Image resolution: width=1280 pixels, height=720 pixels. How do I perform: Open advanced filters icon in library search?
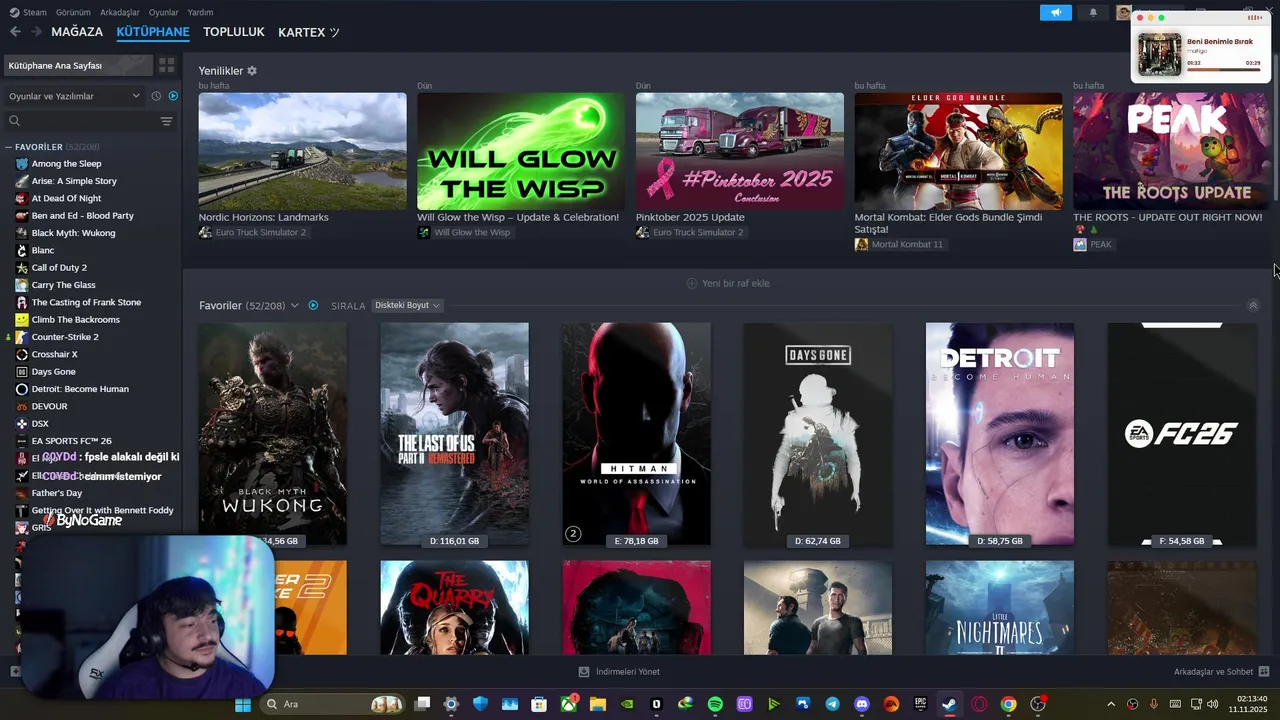[x=166, y=121]
